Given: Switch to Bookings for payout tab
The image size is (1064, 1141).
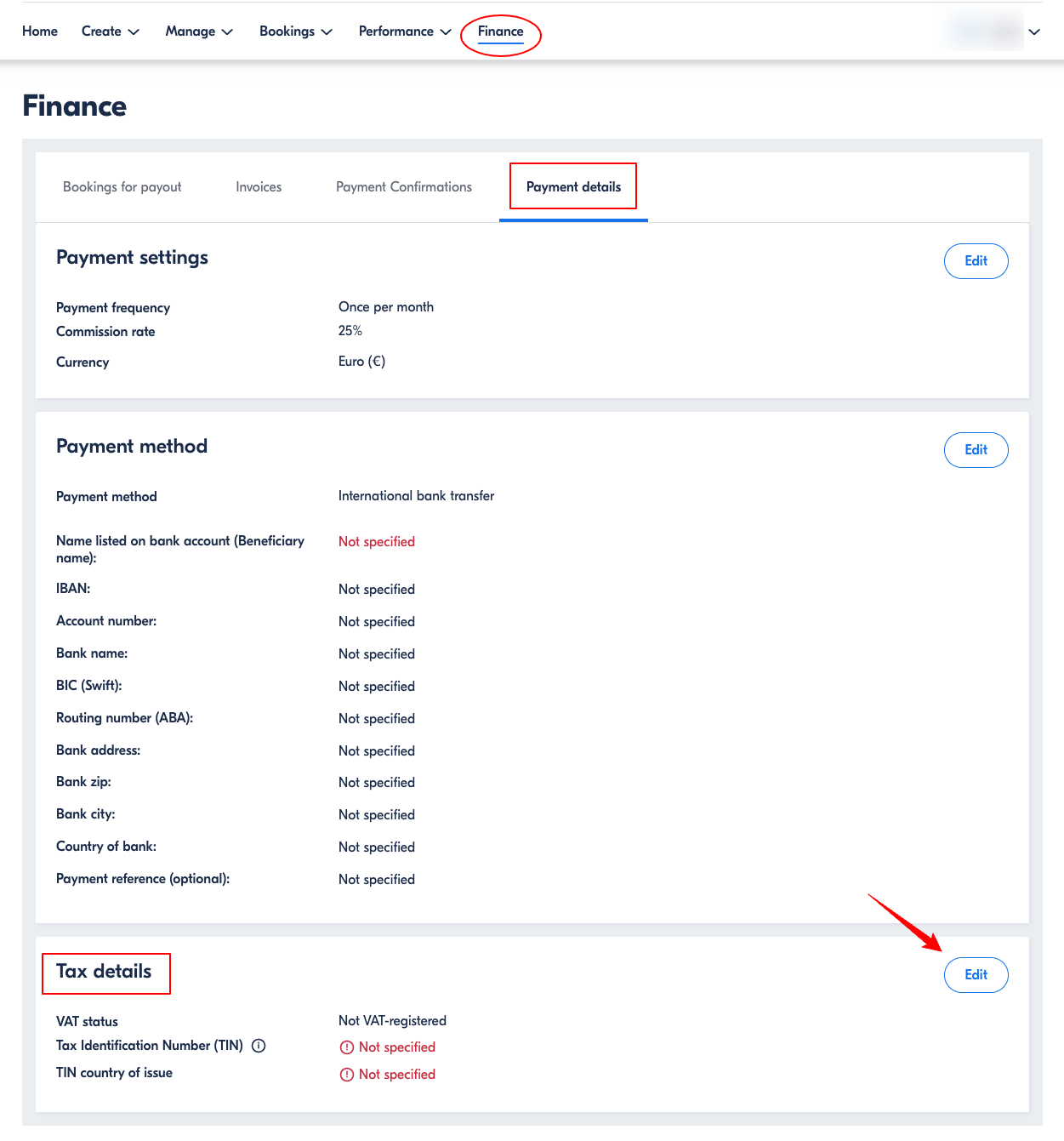Looking at the screenshot, I should 122,187.
